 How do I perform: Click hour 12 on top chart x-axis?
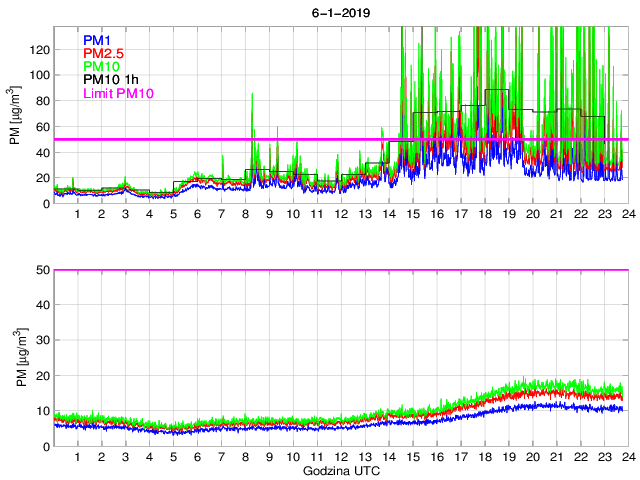point(341,215)
